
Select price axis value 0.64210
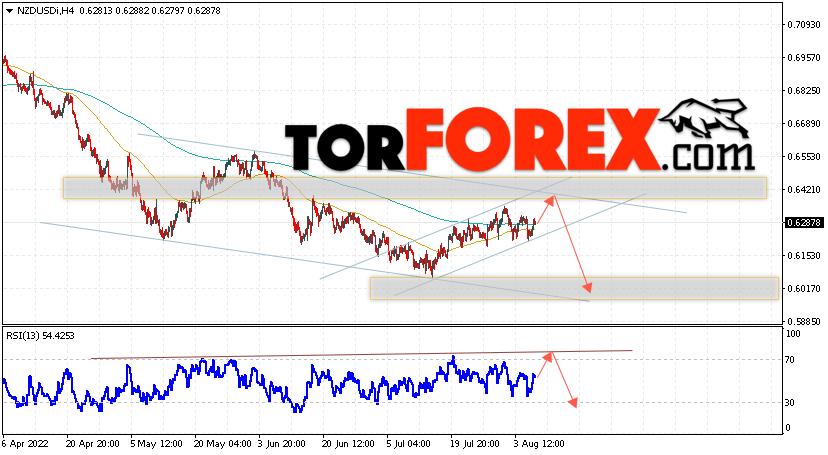point(804,189)
